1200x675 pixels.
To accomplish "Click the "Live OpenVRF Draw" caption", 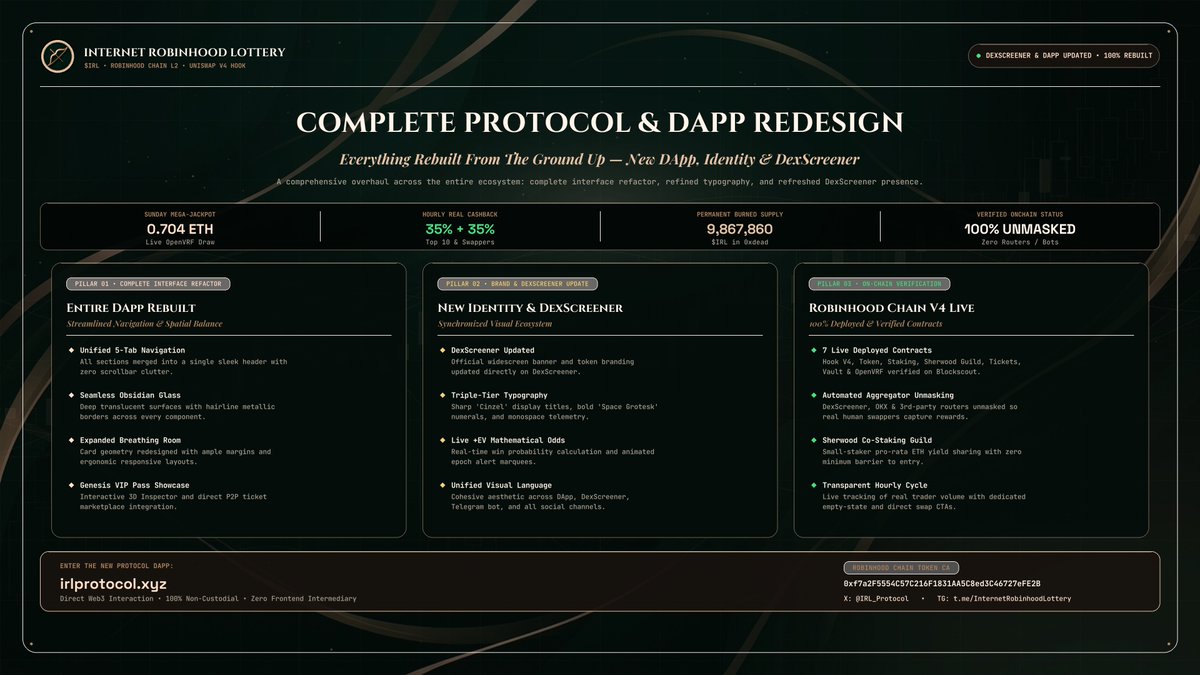I will click(x=180, y=243).
